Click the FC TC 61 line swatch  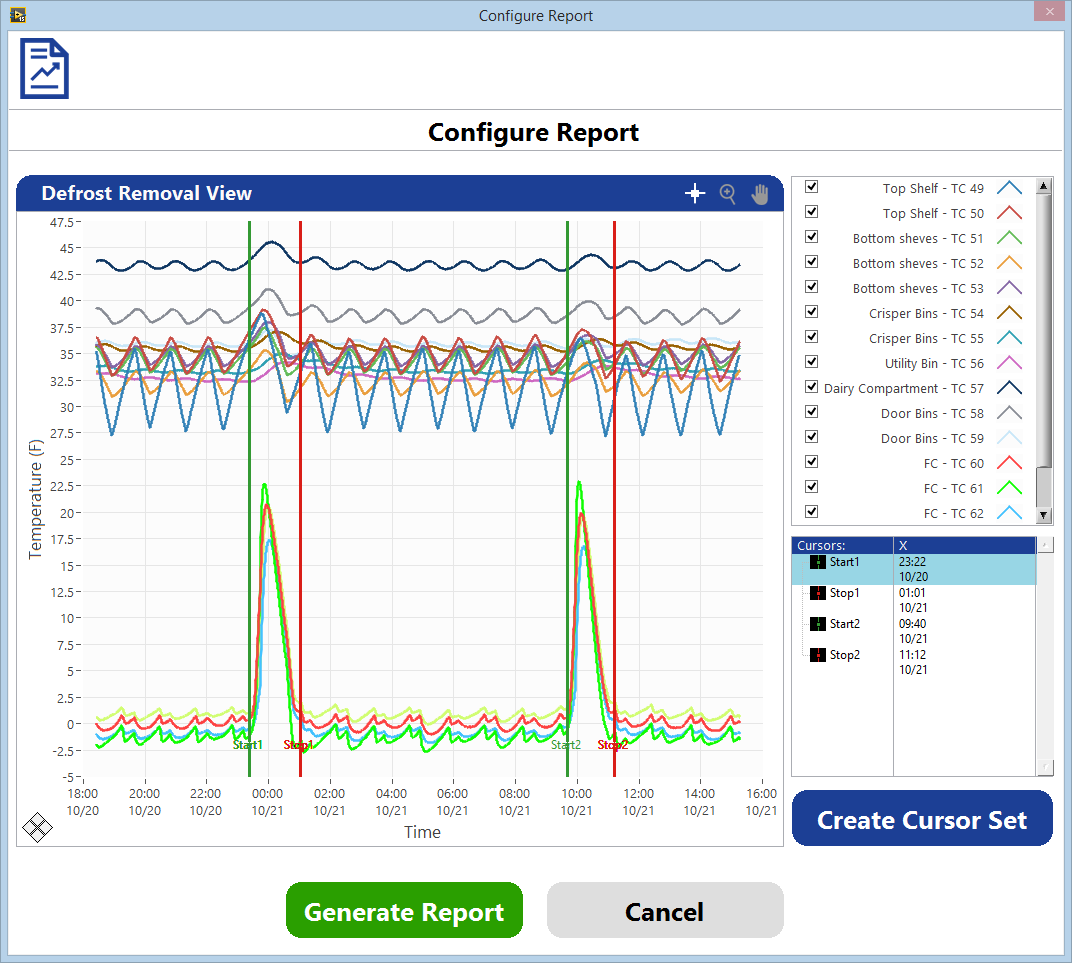tap(1009, 488)
